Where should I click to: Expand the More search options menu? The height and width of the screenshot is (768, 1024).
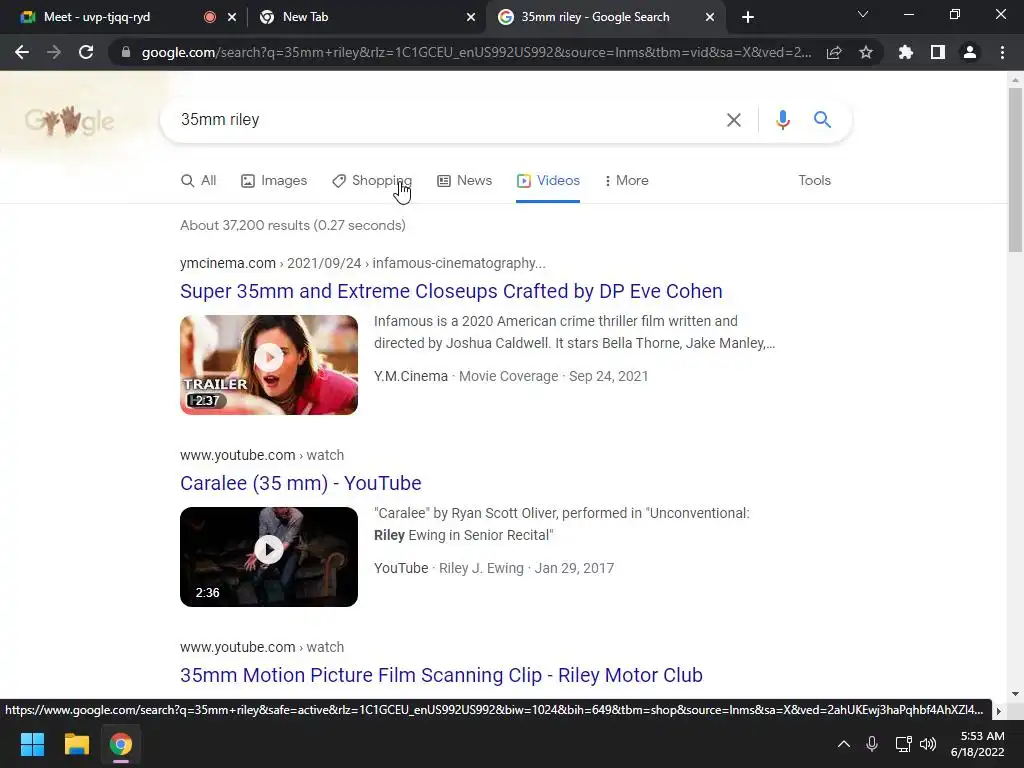pyautogui.click(x=626, y=181)
